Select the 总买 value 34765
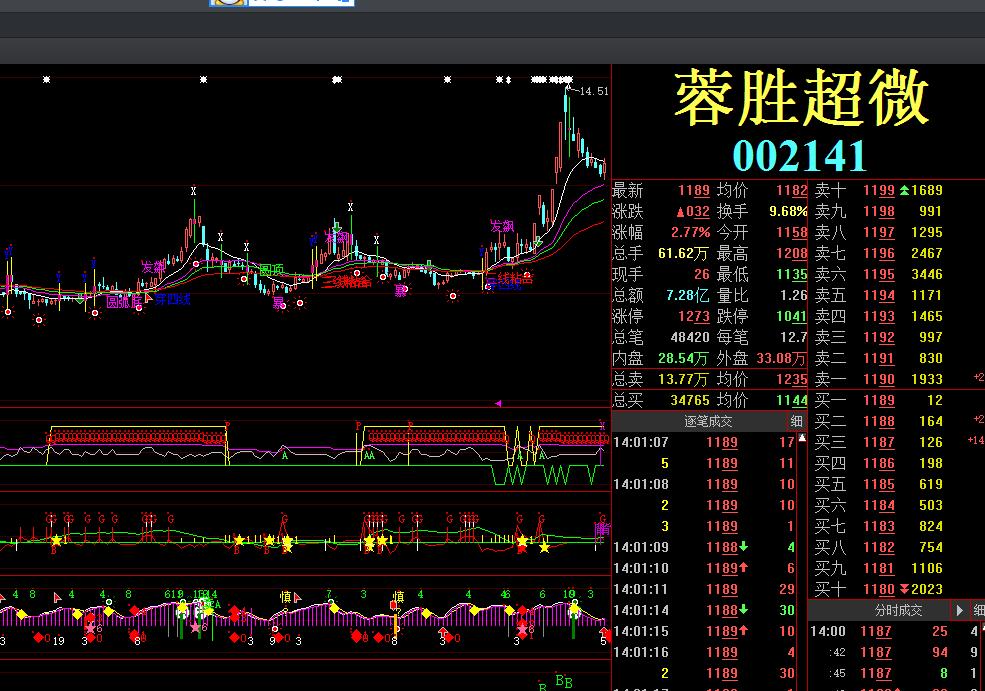Viewport: 985px width, 691px height. point(690,400)
